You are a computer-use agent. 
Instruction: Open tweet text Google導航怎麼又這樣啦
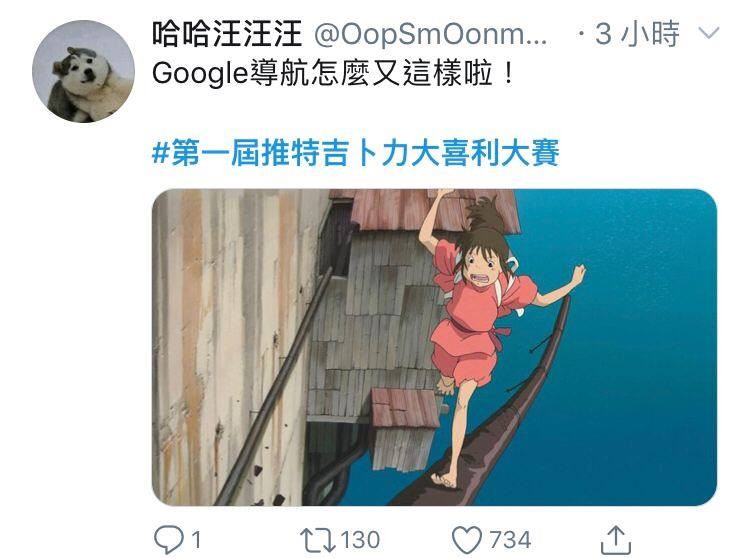coord(333,74)
